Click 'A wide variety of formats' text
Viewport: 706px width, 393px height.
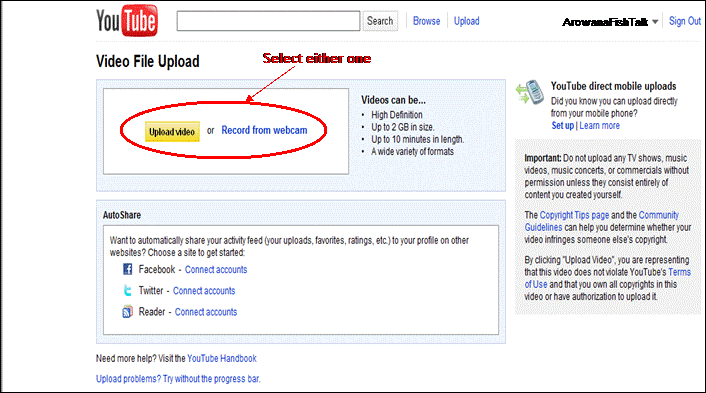pos(412,151)
